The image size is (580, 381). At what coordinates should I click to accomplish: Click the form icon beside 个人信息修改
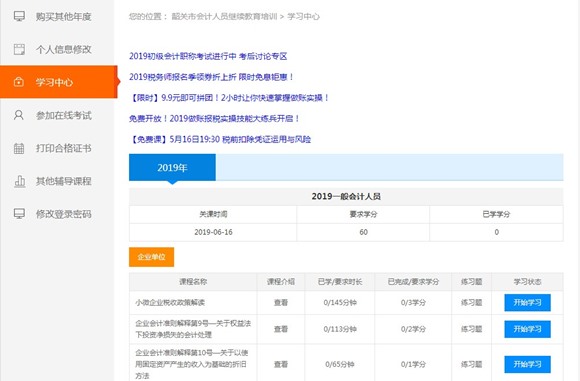coord(19,49)
